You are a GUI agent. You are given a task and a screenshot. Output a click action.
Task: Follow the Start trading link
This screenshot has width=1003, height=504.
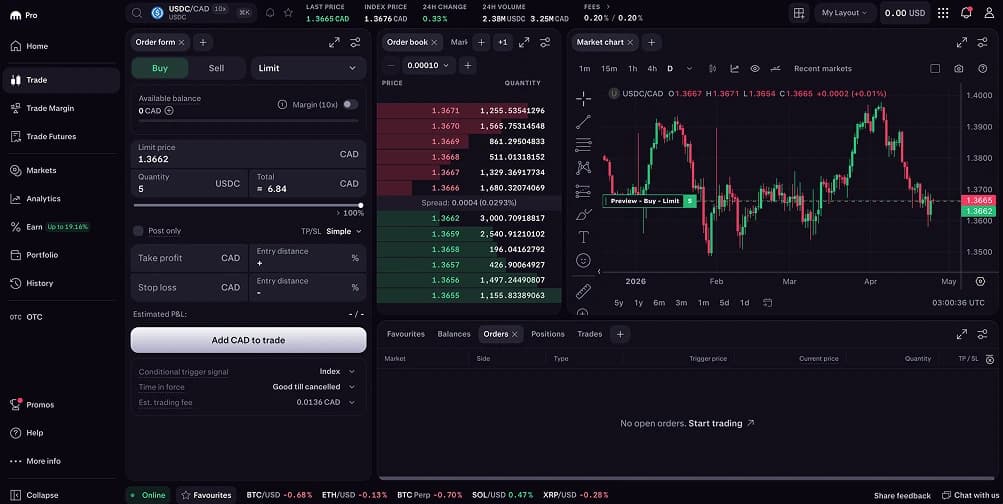coord(722,423)
